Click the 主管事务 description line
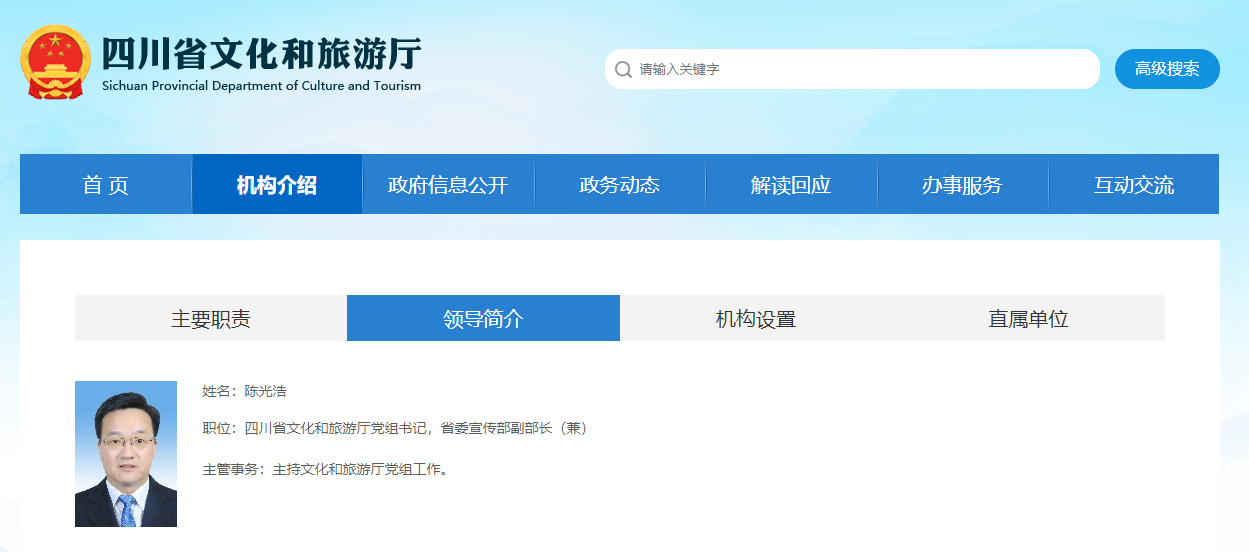 (326, 468)
